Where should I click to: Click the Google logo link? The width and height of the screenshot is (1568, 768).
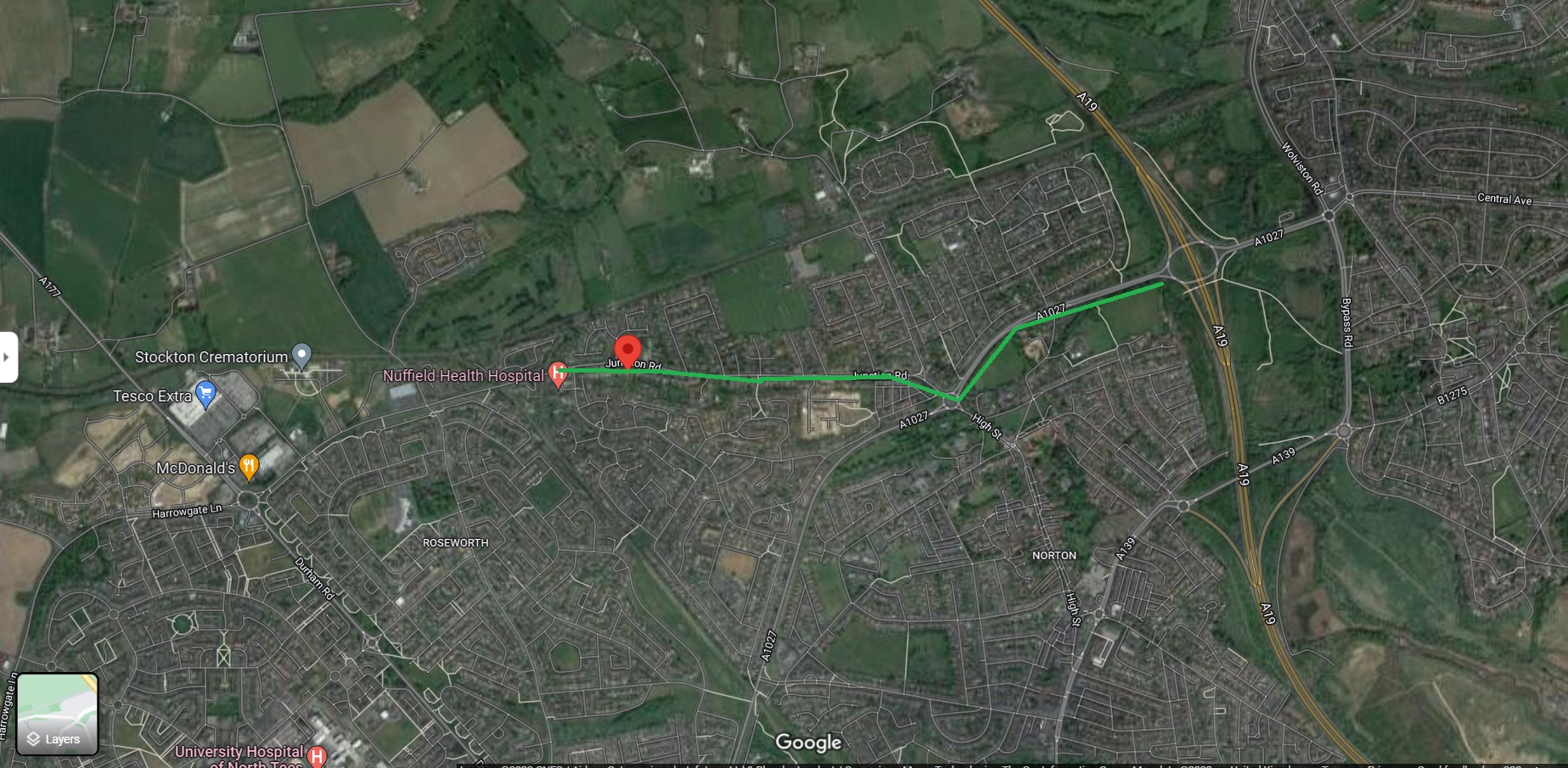point(808,743)
